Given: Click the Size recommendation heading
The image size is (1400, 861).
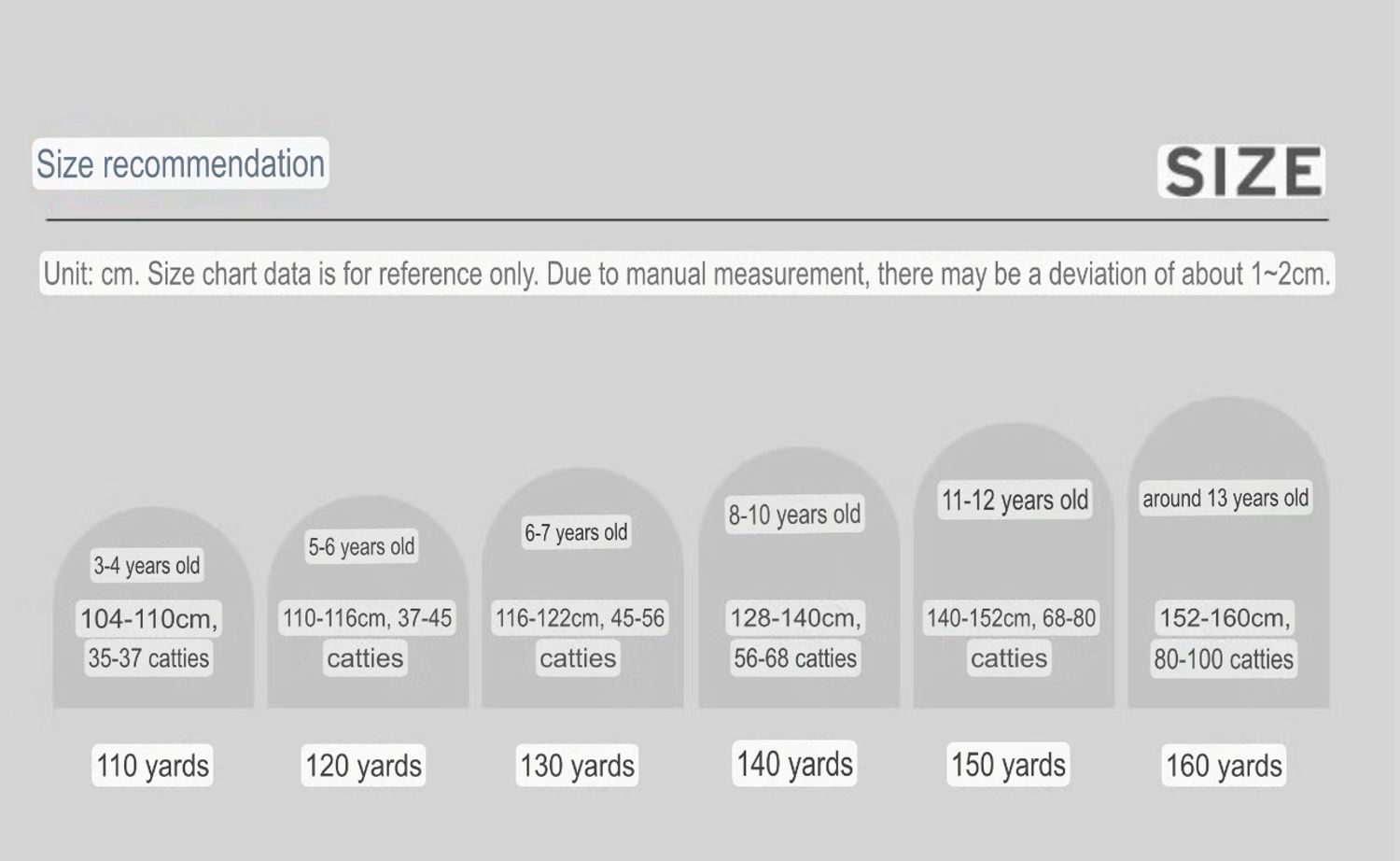Looking at the screenshot, I should coord(180,163).
